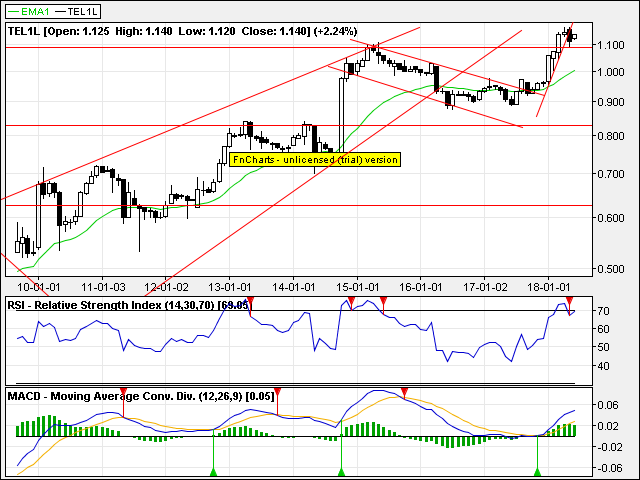Click the 1.000 price axis label
The height and width of the screenshot is (480, 640).
coord(611,72)
